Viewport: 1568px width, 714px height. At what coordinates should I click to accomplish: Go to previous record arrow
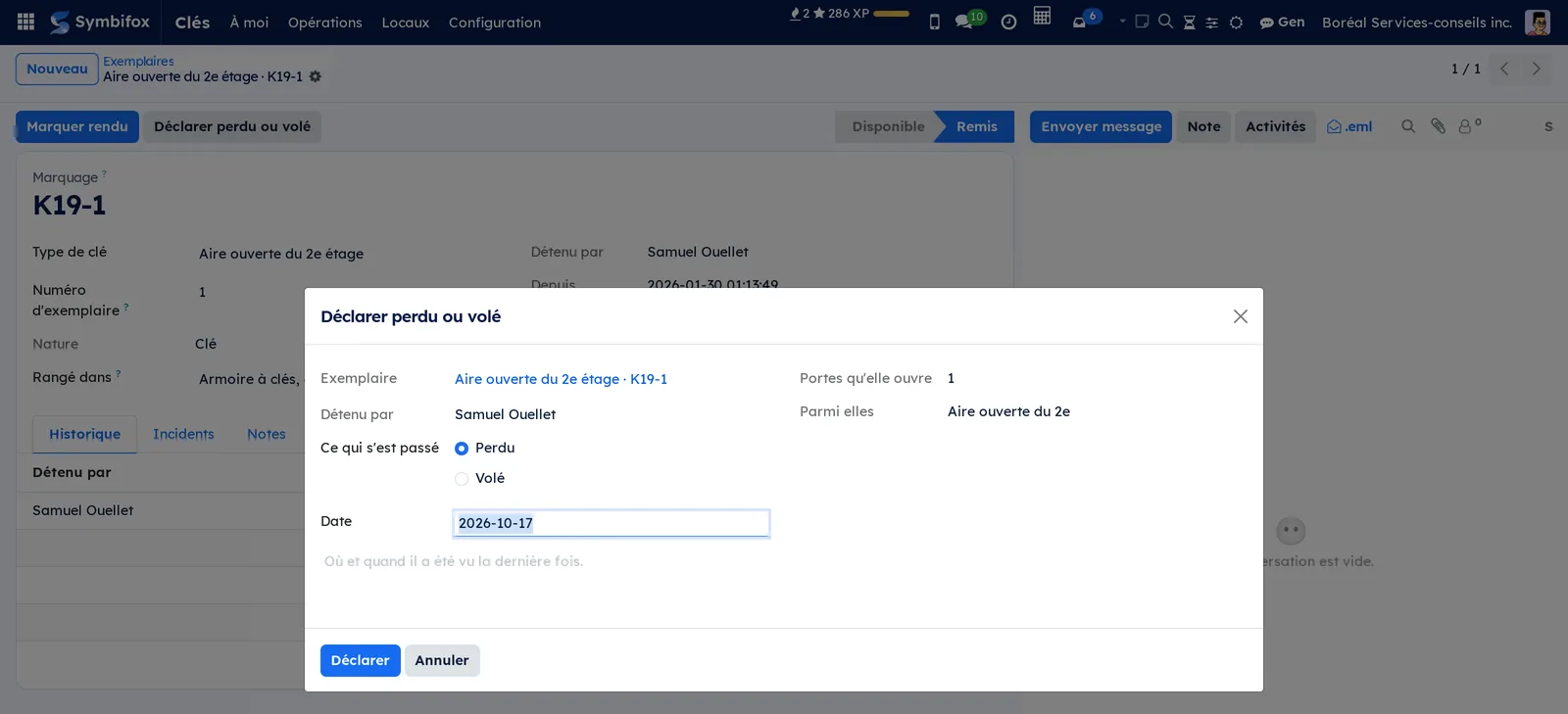[x=1504, y=69]
